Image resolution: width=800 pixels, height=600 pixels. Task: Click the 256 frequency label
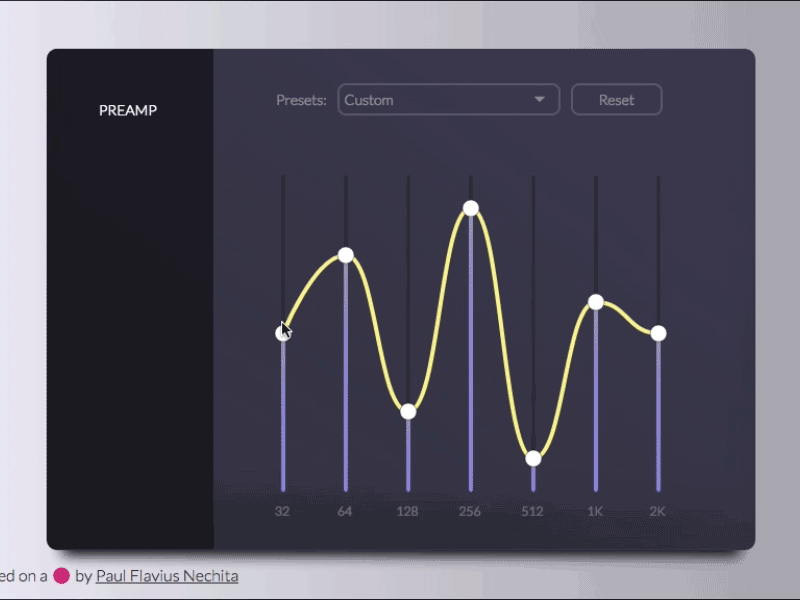pos(470,511)
